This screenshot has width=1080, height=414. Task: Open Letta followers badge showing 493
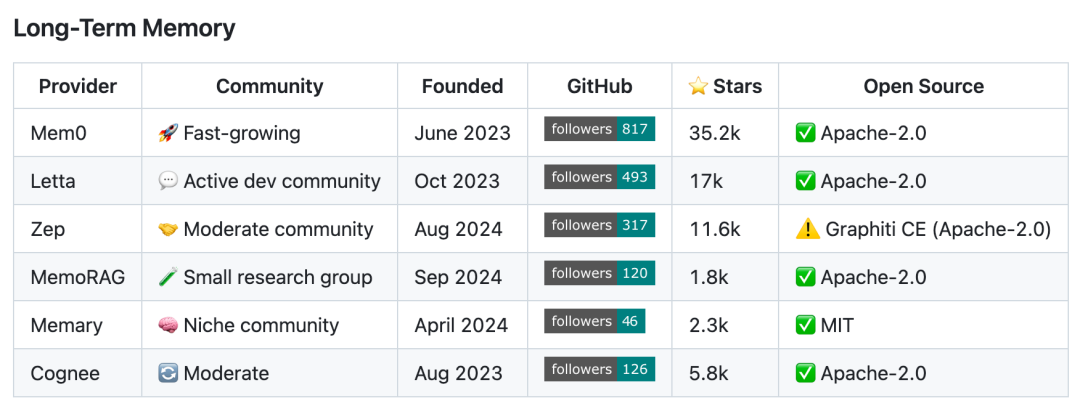click(x=599, y=177)
